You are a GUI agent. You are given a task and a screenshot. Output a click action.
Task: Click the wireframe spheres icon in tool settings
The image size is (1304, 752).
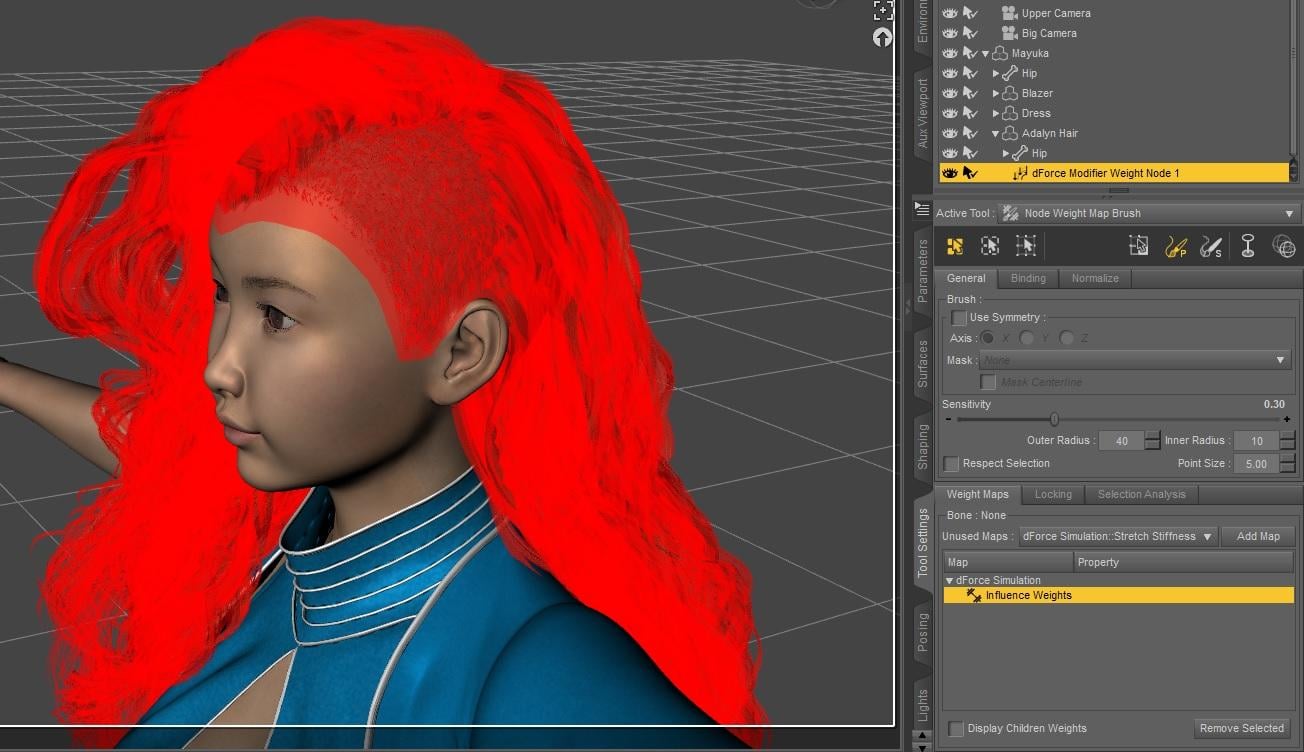(x=1283, y=246)
